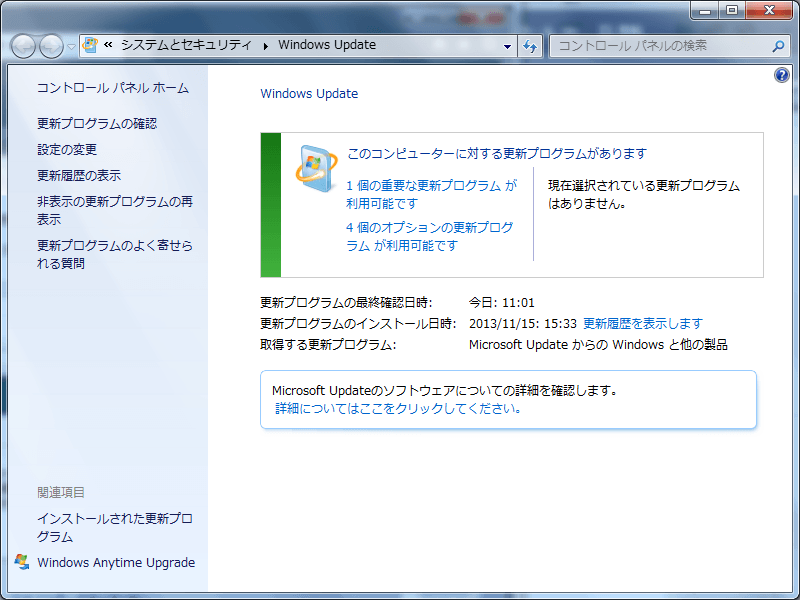Screen dimensions: 800x600
Task: Open 1 個の重要な更新プログラム link
Action: (x=432, y=194)
